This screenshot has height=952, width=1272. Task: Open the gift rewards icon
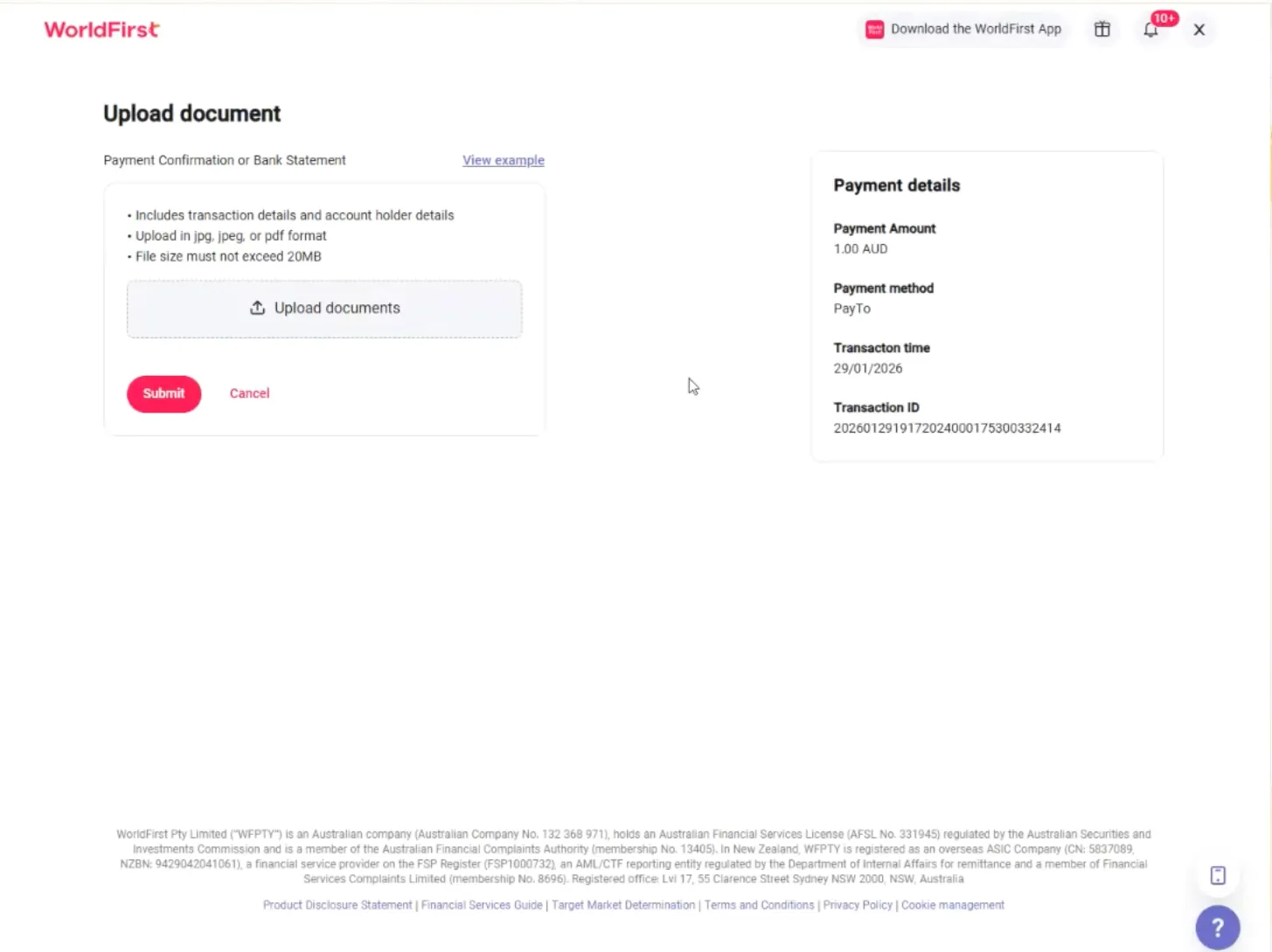coord(1102,30)
